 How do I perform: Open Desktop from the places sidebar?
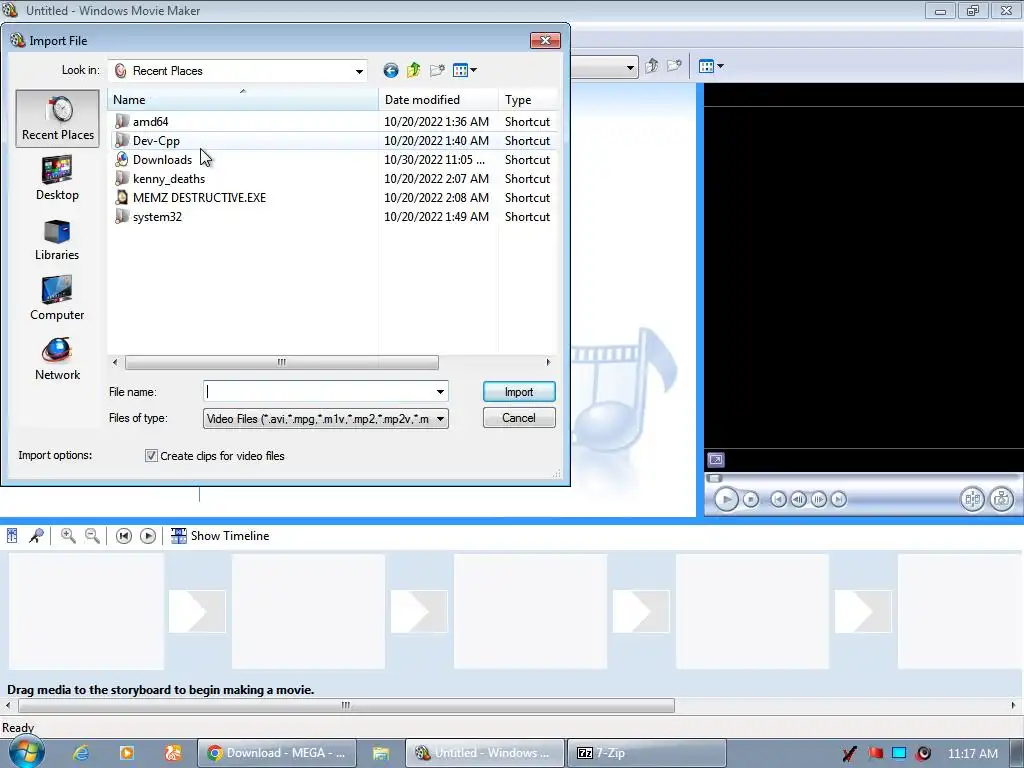pyautogui.click(x=57, y=178)
